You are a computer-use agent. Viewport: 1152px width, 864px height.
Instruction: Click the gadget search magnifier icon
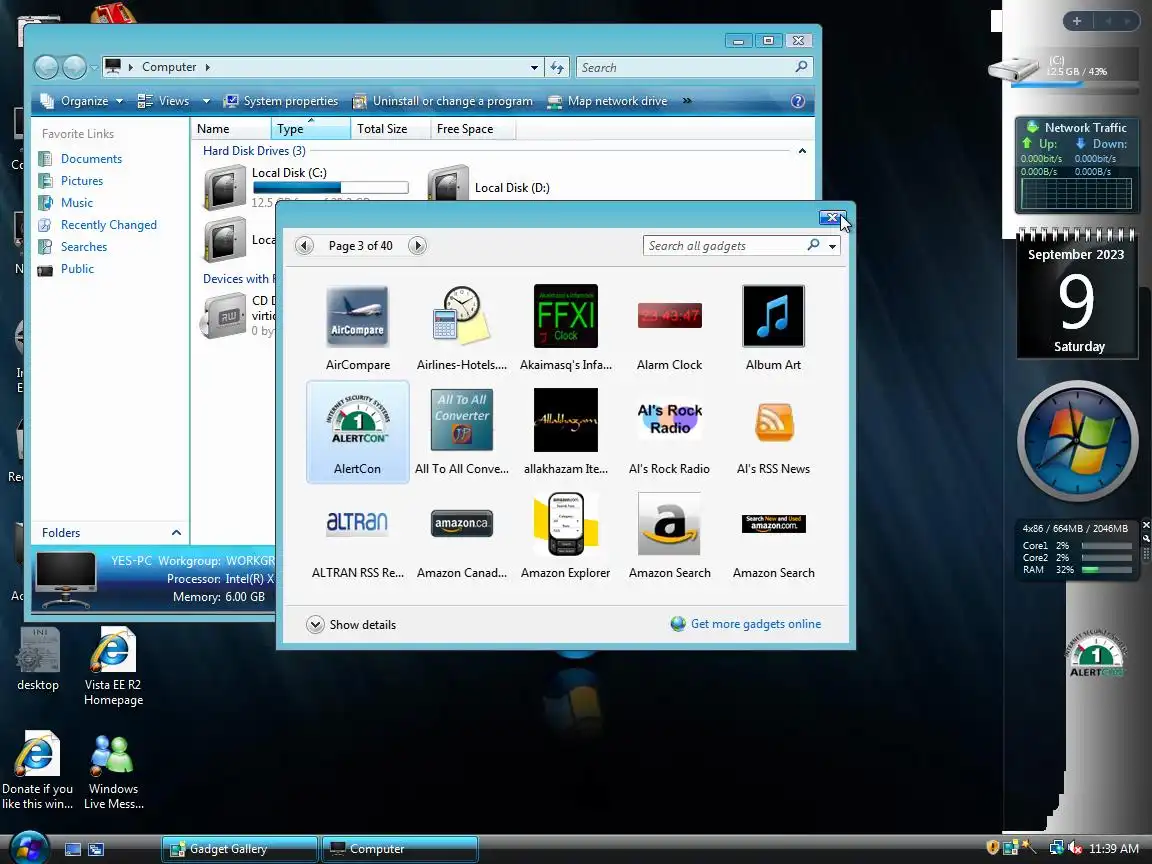point(813,245)
